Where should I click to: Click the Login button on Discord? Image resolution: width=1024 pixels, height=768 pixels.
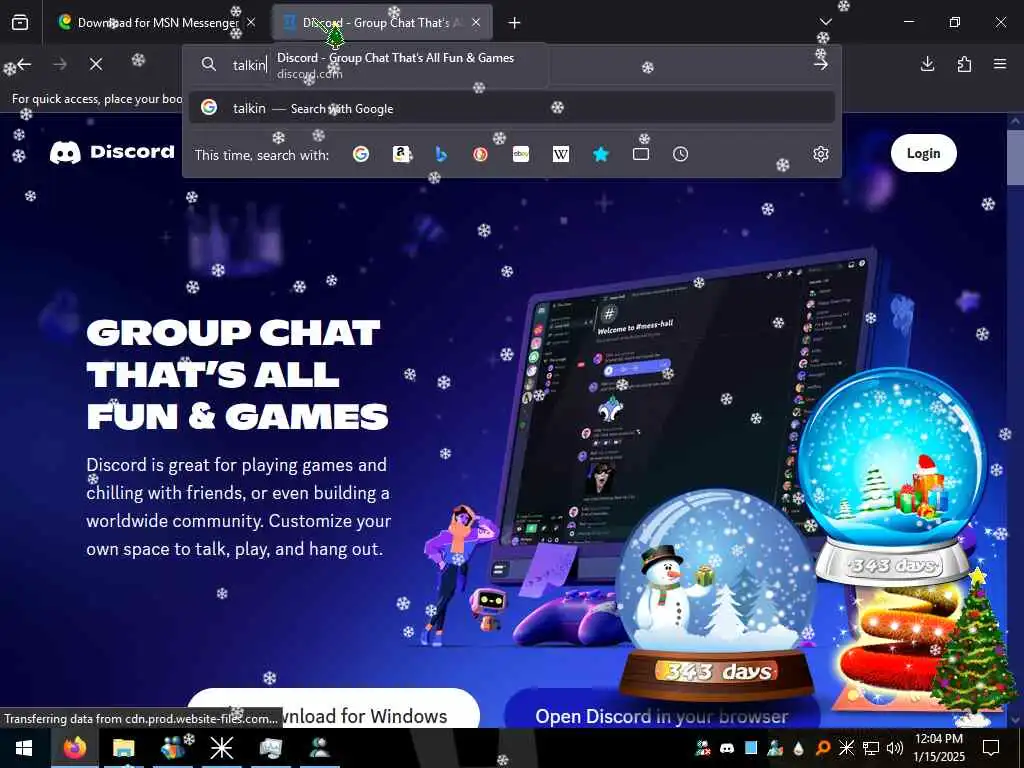tap(923, 153)
